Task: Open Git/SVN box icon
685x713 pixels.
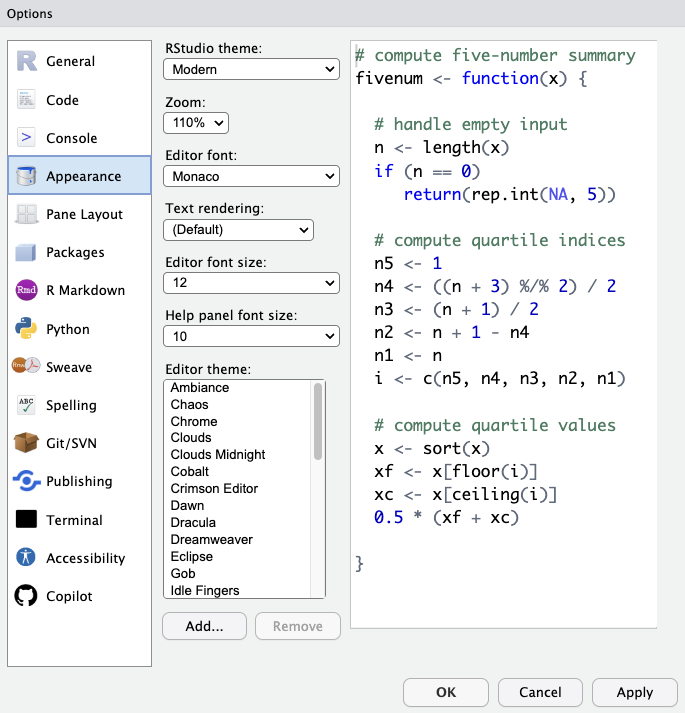Action: click(26, 442)
